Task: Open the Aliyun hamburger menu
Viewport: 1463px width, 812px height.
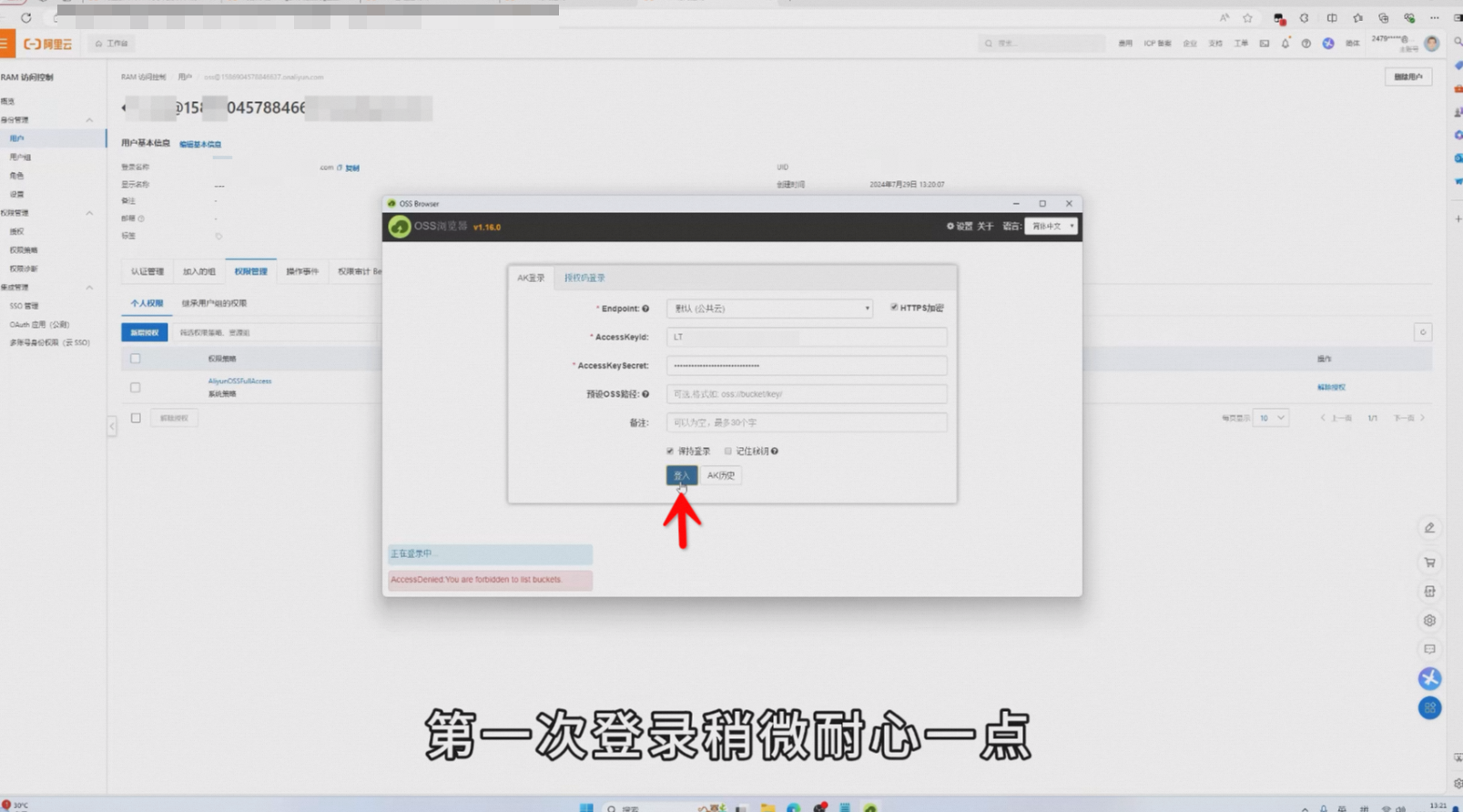Action: tap(5, 44)
